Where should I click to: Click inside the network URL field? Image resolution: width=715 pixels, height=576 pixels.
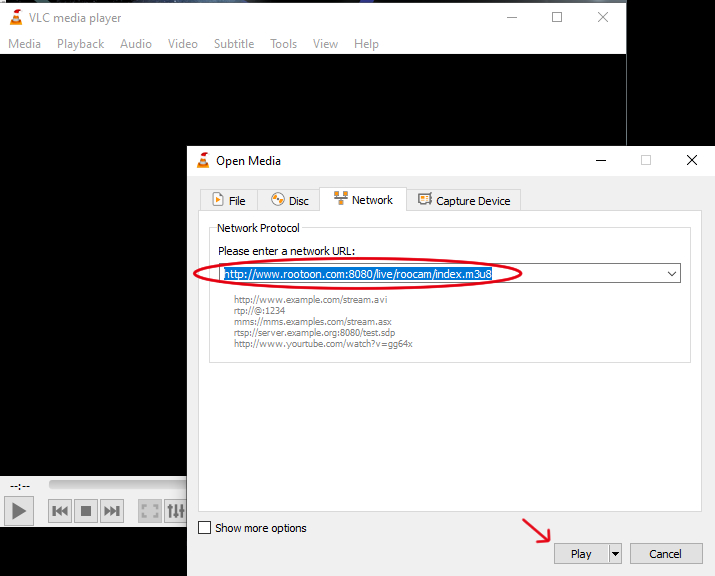(440, 273)
